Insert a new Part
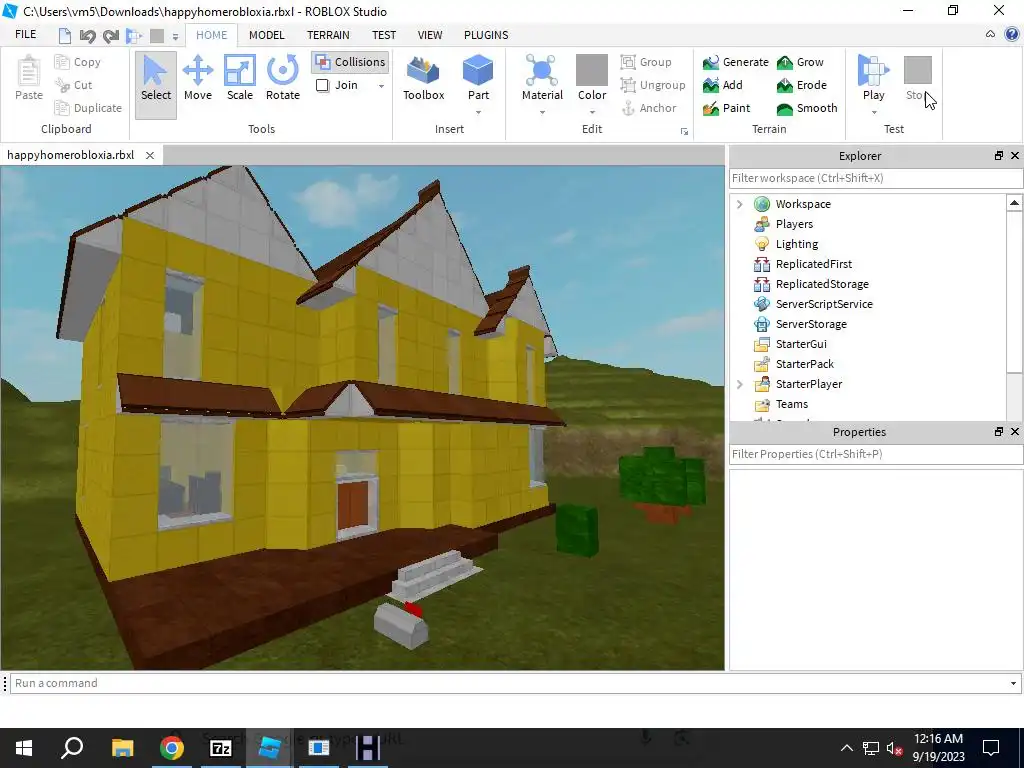Screen dimensions: 1024x768 (478, 78)
